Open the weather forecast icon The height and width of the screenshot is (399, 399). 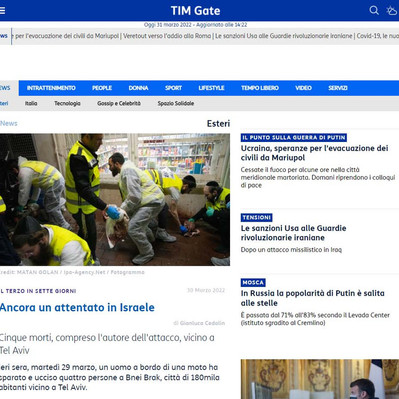coord(393,11)
